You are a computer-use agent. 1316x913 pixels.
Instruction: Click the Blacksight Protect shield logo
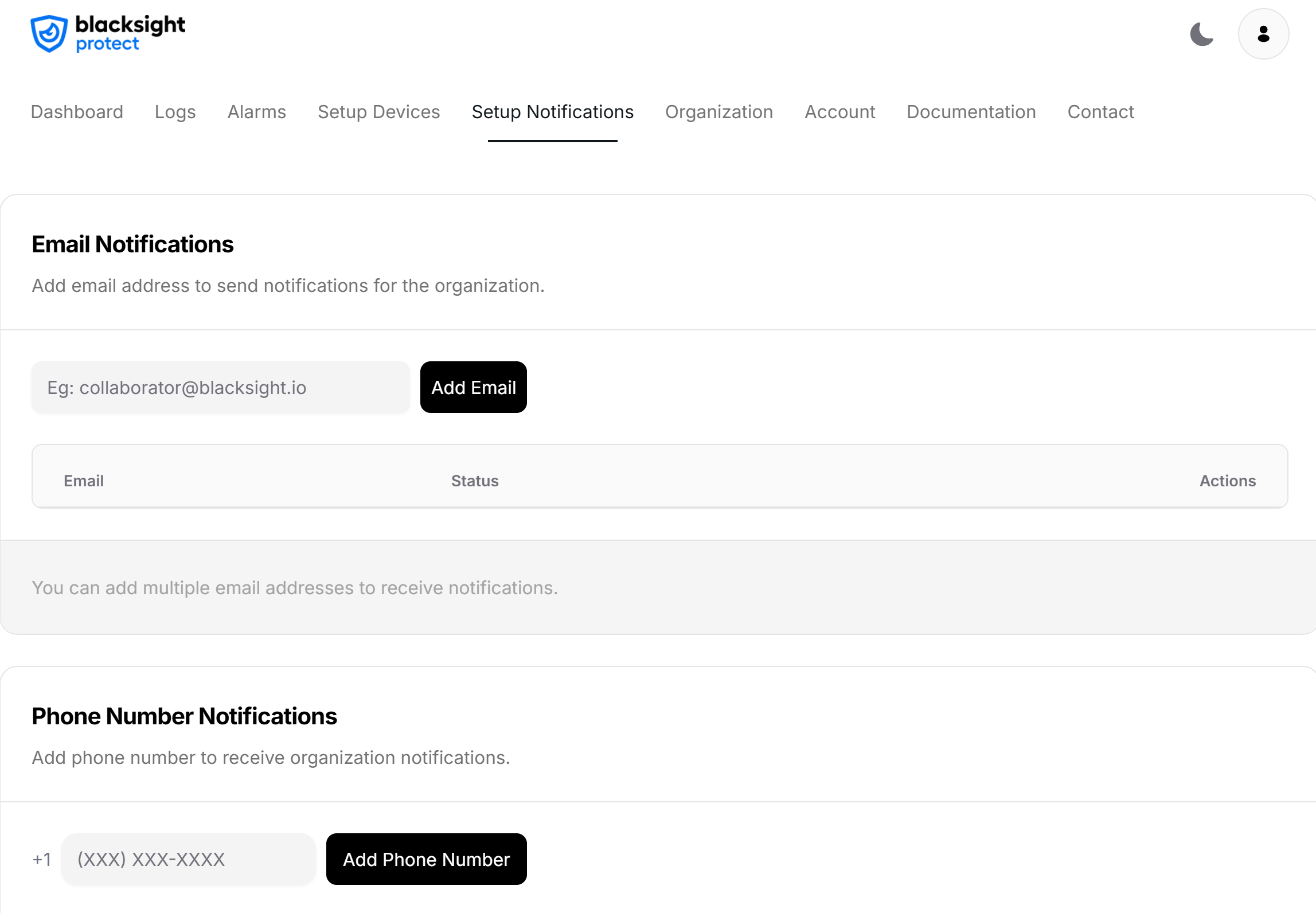[x=49, y=34]
